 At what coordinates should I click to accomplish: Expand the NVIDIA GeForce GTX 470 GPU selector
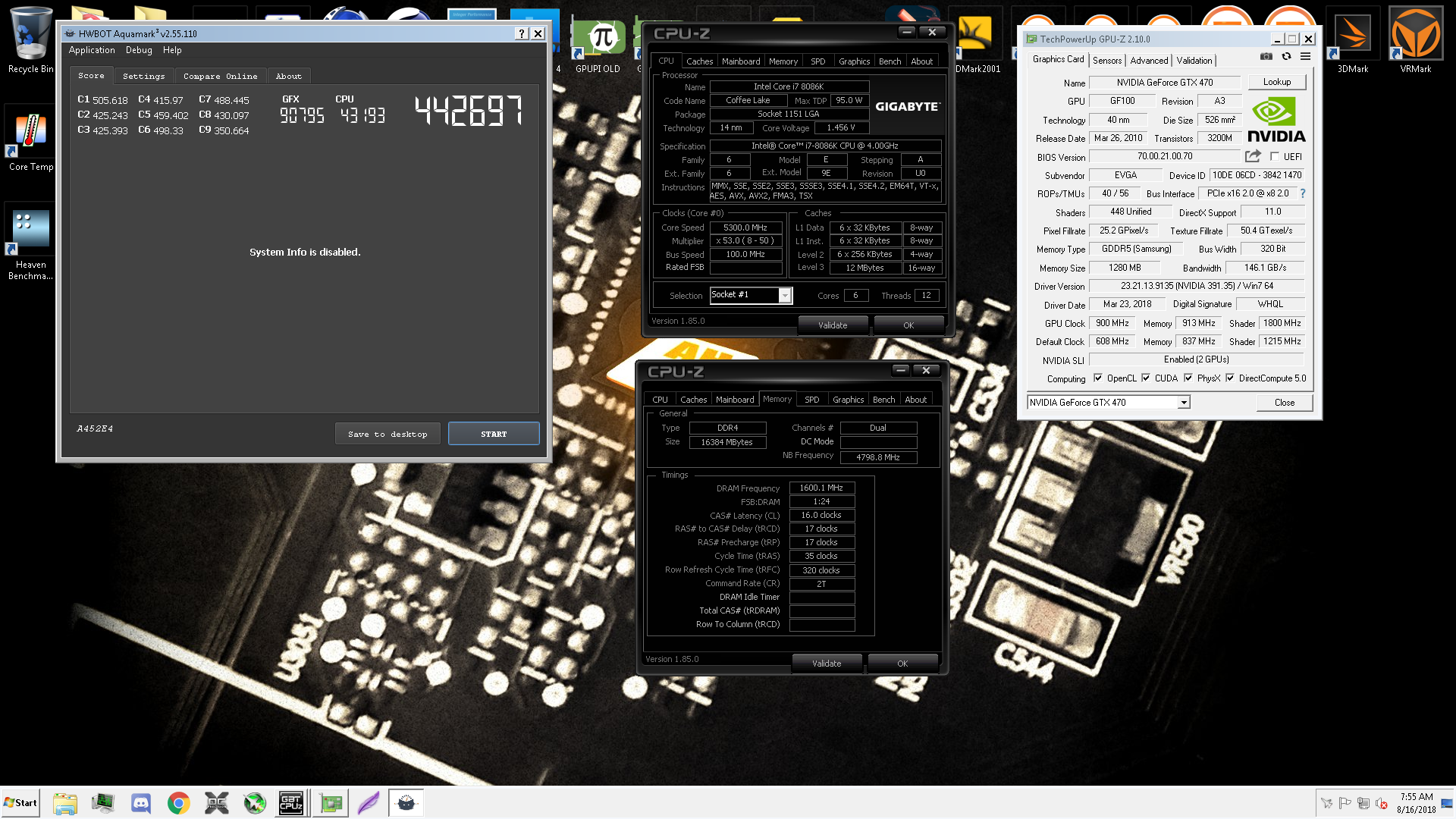[1184, 403]
